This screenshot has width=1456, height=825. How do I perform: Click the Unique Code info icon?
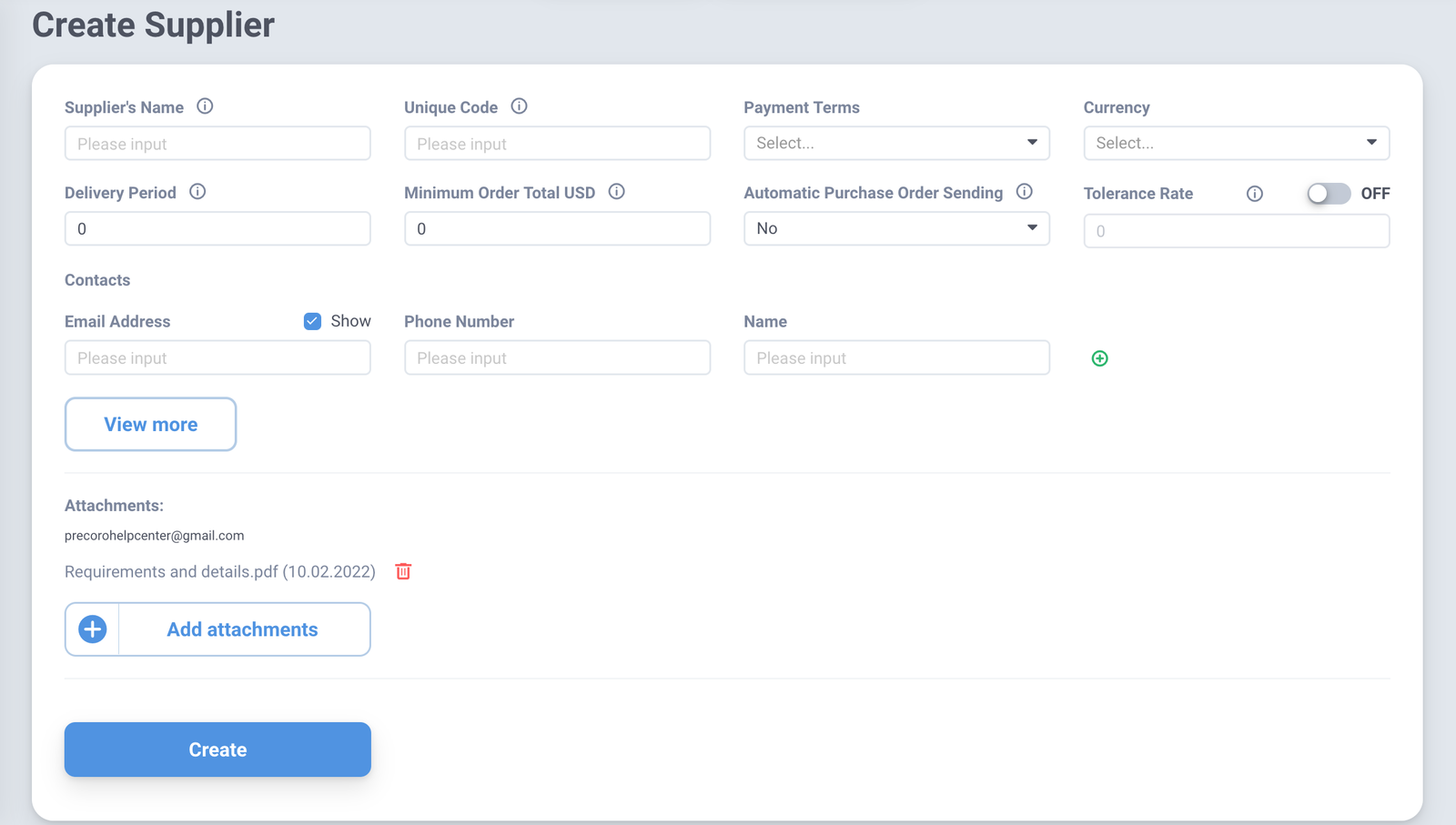tap(519, 106)
